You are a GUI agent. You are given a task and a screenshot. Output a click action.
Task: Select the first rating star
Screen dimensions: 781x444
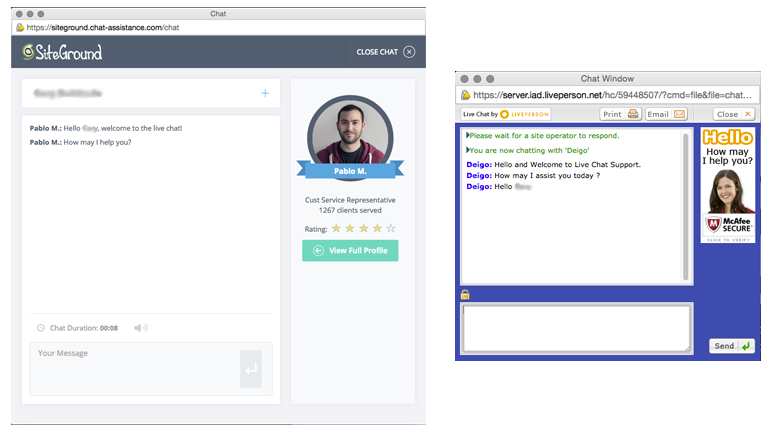point(337,228)
